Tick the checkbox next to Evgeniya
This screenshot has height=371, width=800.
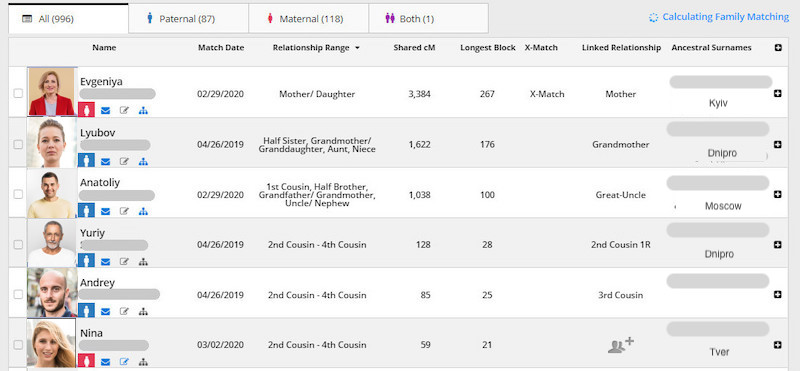18,93
